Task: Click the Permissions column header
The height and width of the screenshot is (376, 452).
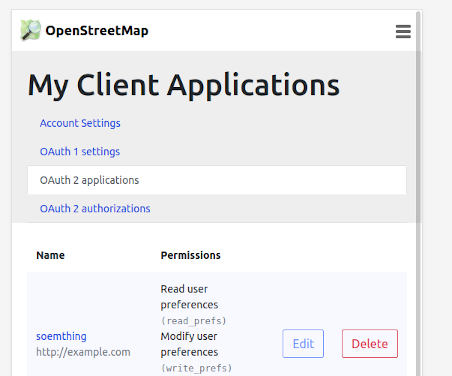Action: click(x=191, y=255)
